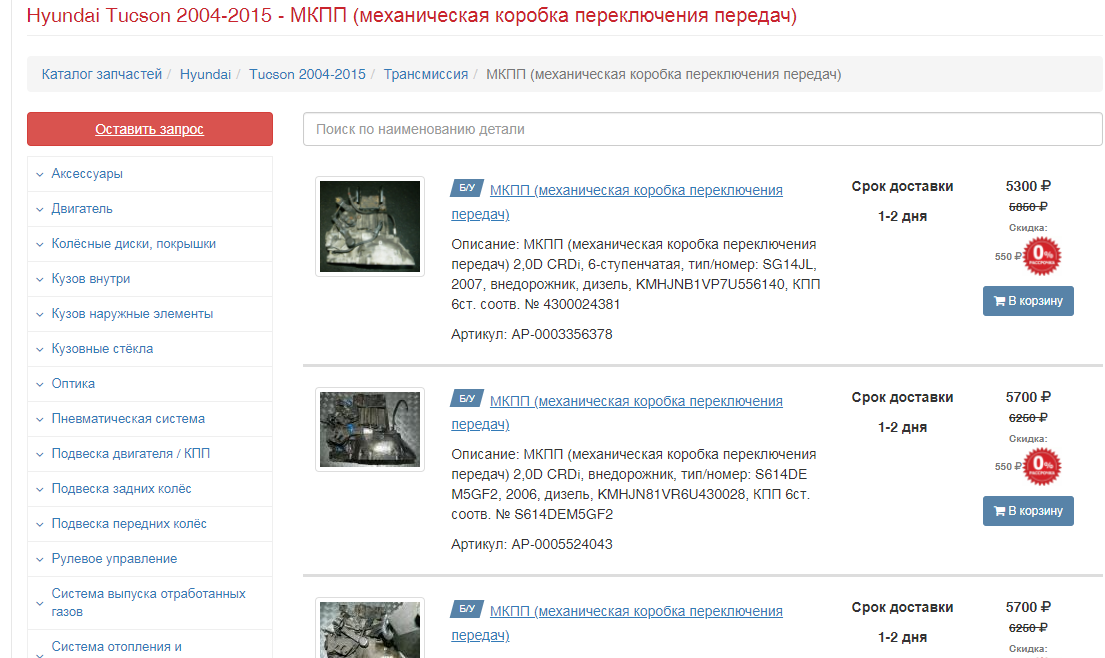
Task: Go to Каталог запчастей breadcrumb
Action: (x=101, y=74)
